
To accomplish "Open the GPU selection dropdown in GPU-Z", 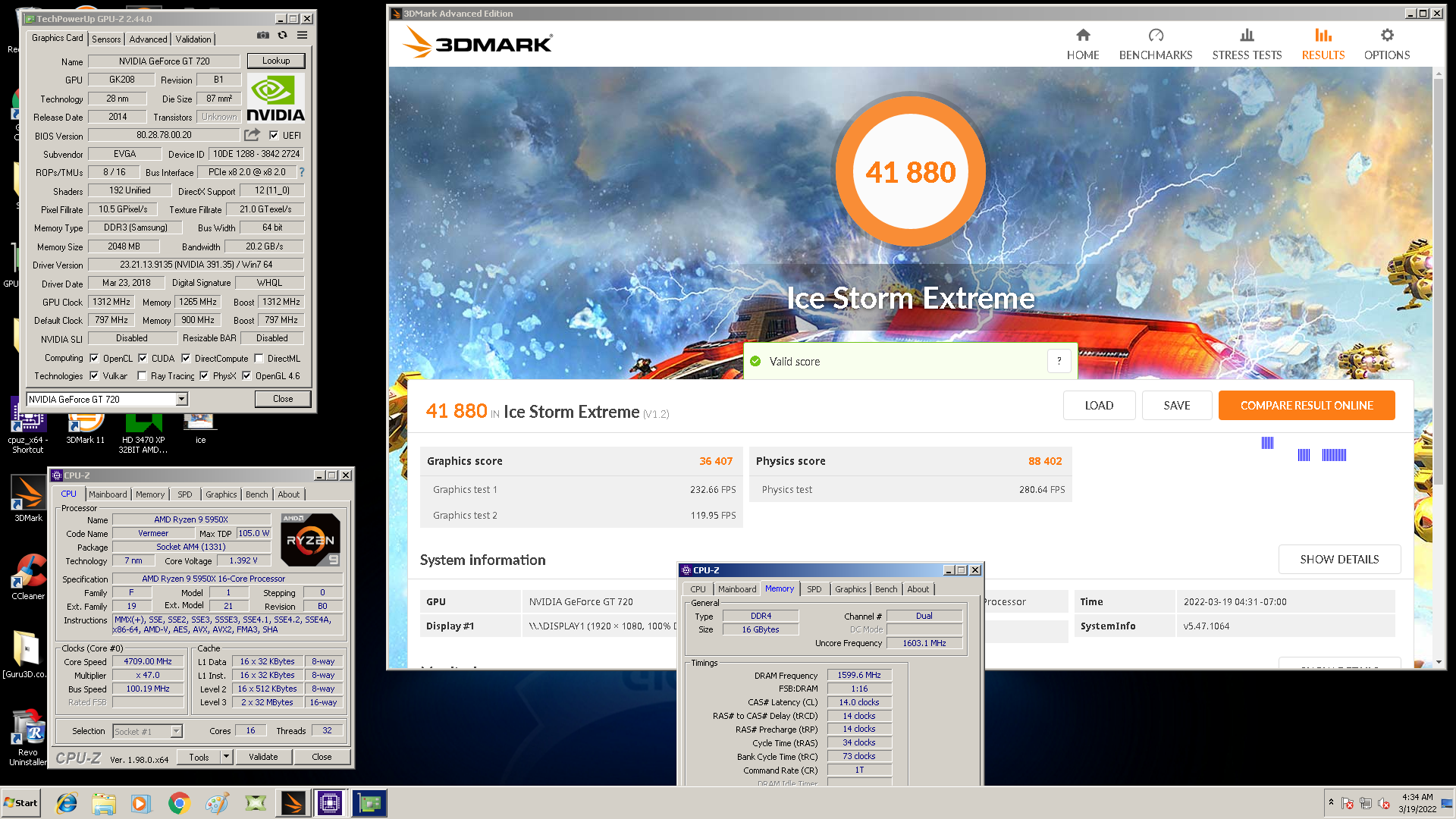I will (x=181, y=400).
